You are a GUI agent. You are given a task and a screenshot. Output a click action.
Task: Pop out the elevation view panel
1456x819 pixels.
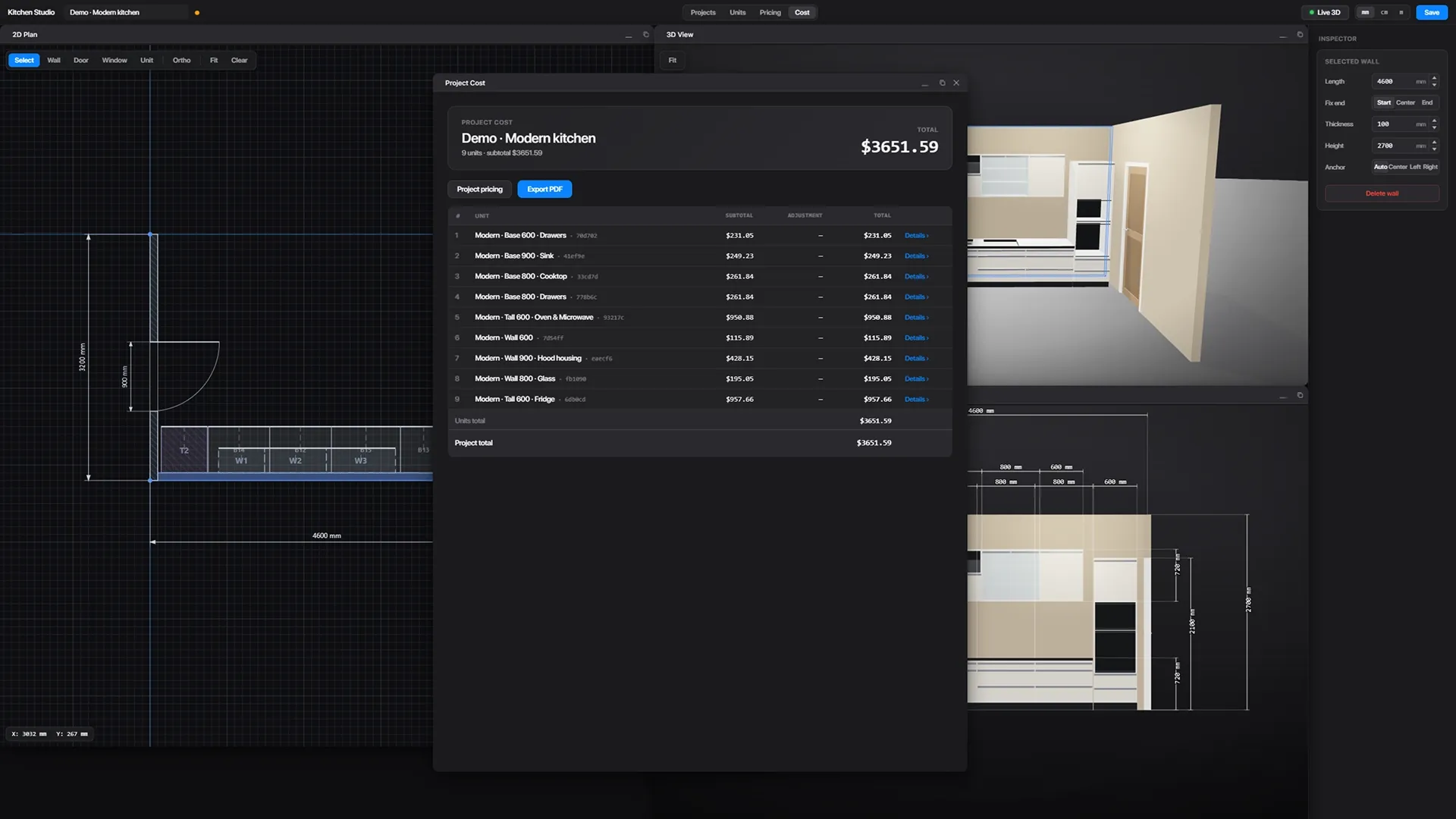pos(1300,395)
